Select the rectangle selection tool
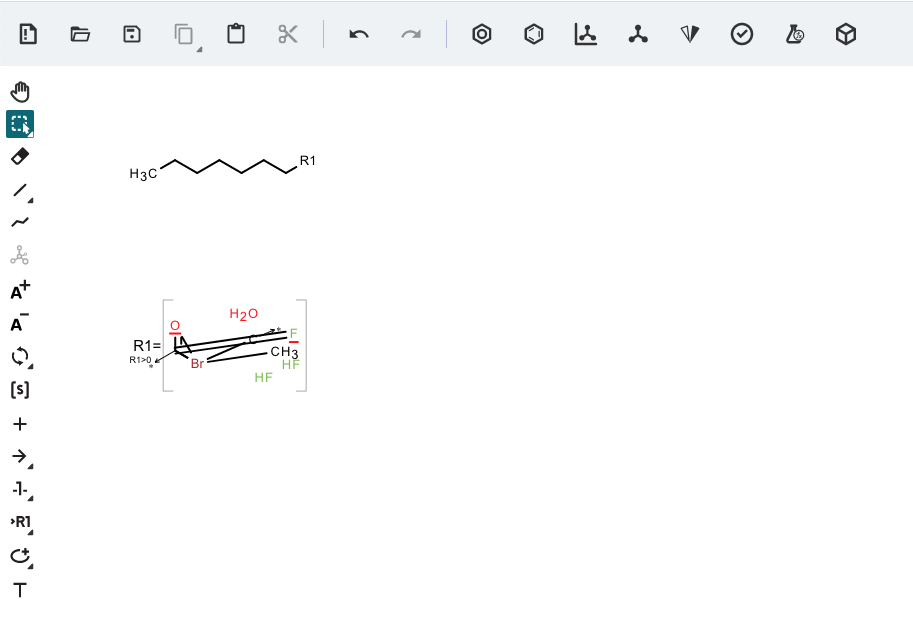 tap(20, 124)
